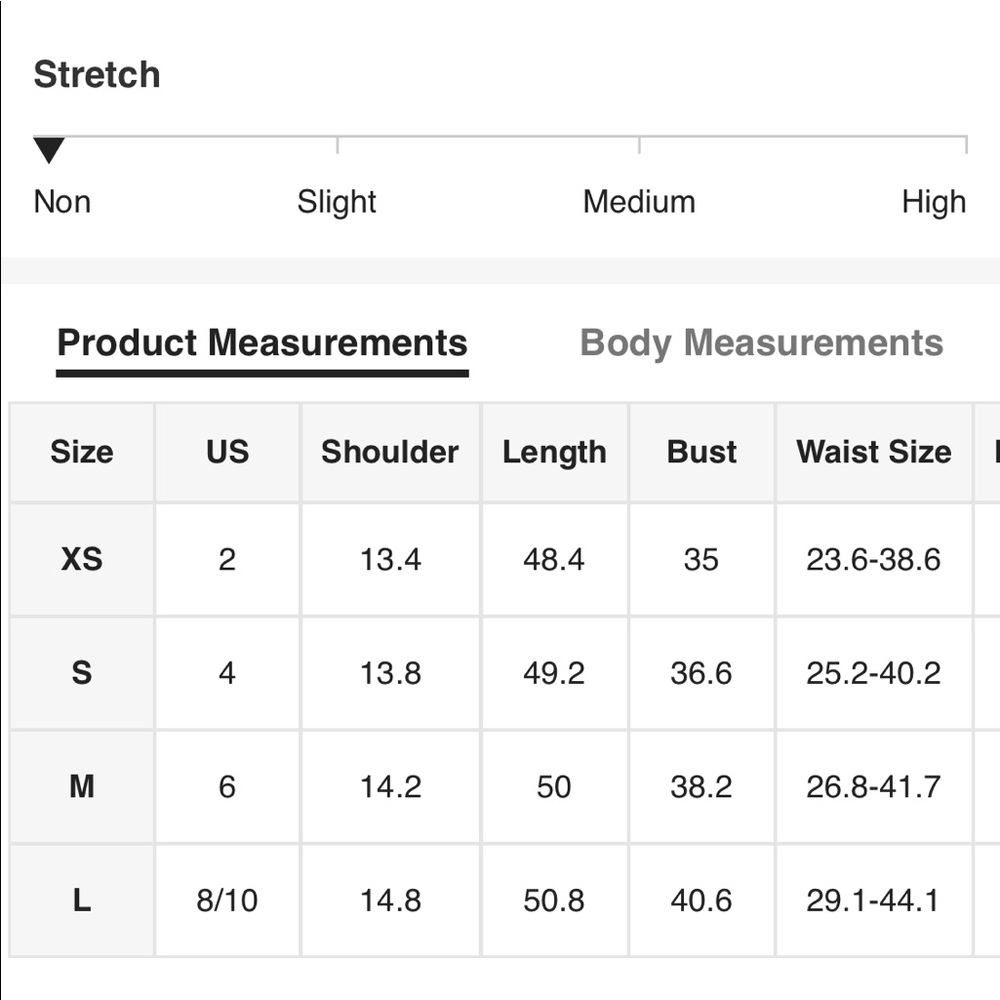The image size is (1000, 1000).
Task: Select the M size row header
Action: 82,787
